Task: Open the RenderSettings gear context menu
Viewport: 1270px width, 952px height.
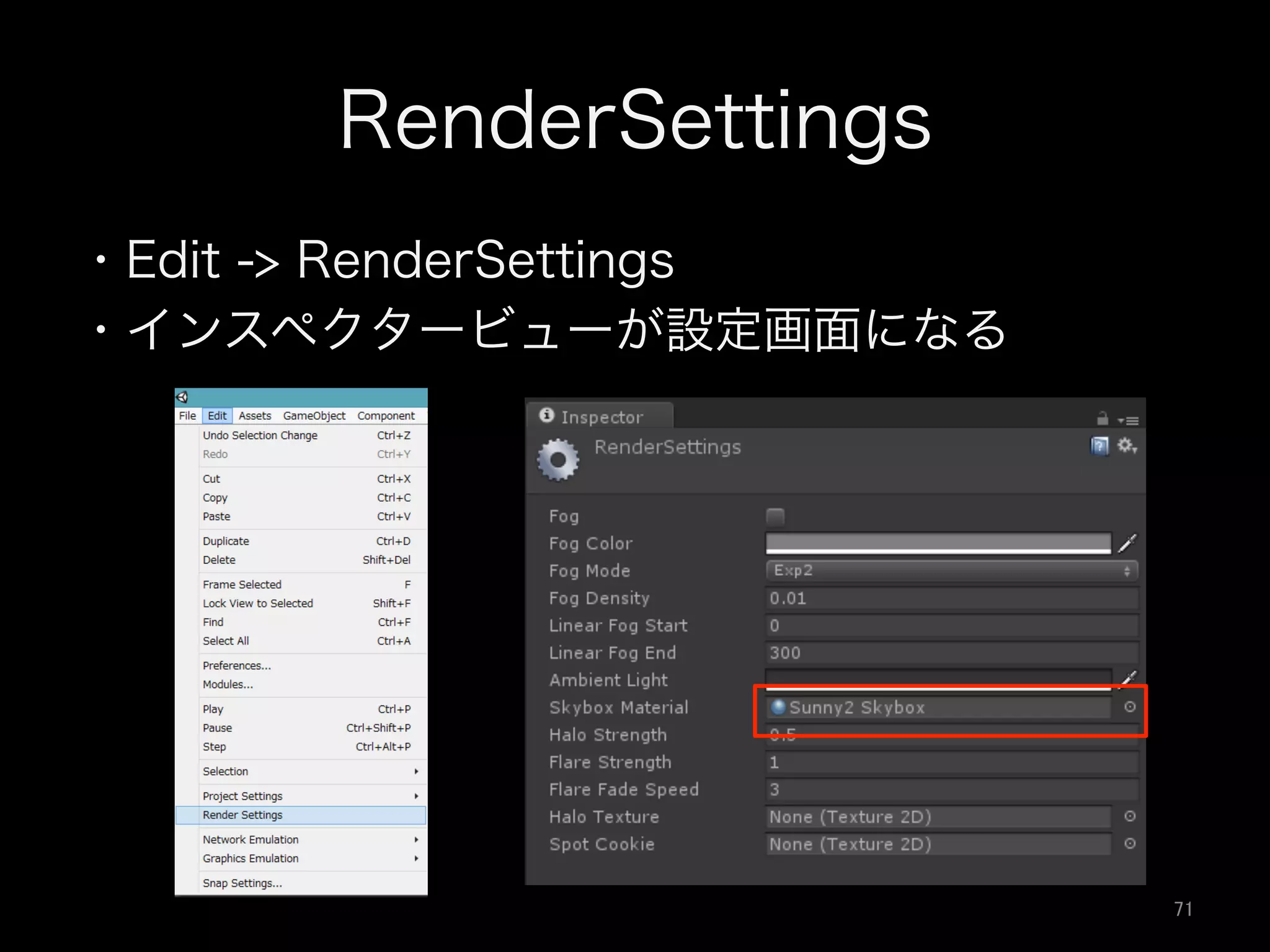Action: click(x=1127, y=446)
